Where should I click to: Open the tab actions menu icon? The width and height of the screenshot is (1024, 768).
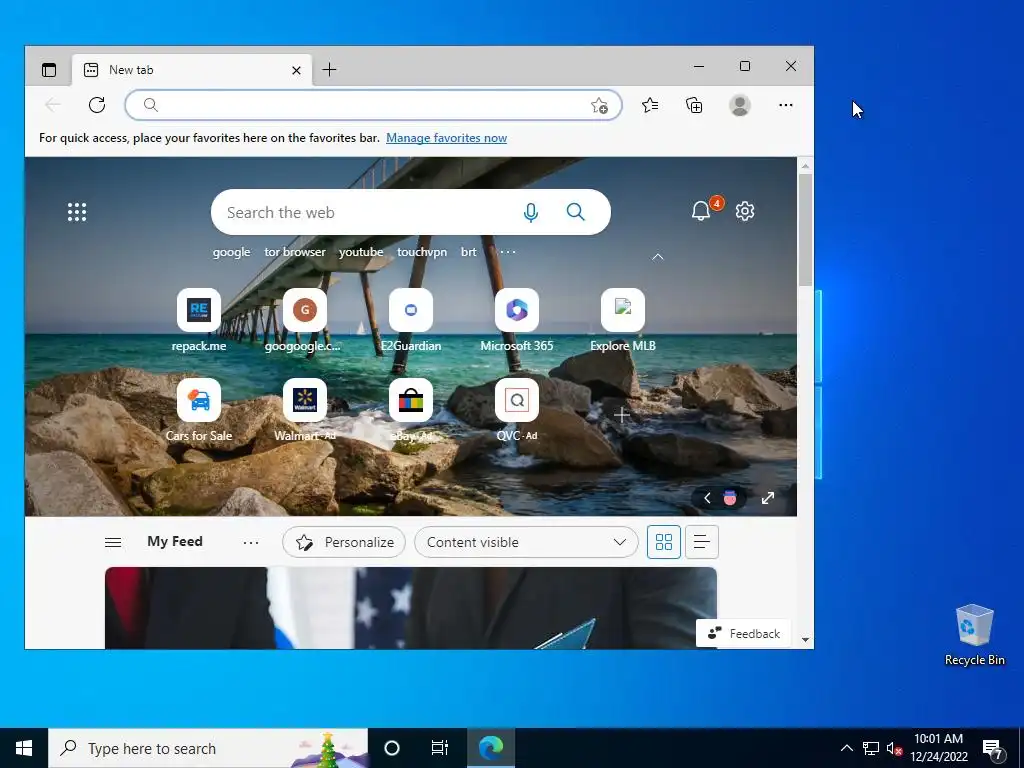[x=49, y=70]
